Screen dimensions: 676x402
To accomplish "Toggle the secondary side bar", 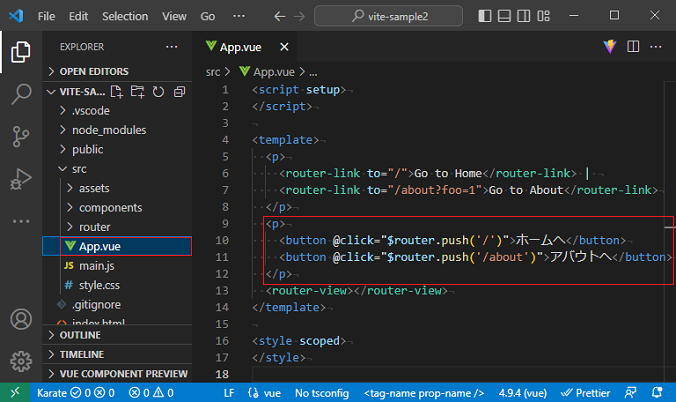I will (523, 16).
